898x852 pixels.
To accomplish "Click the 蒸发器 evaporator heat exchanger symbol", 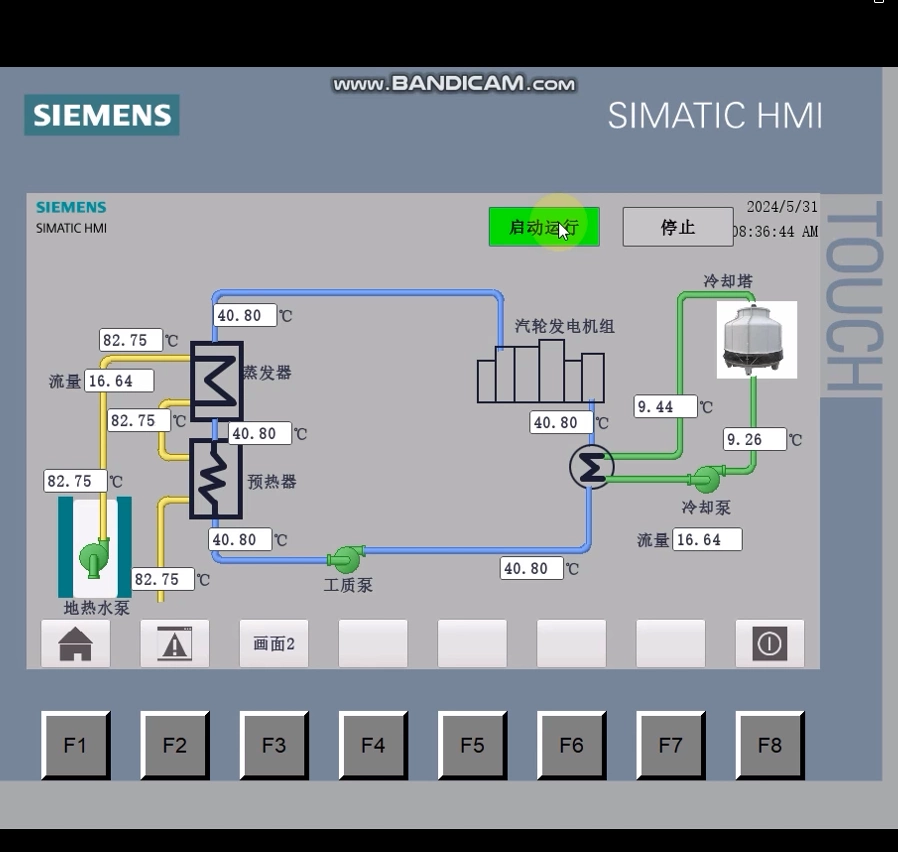I will click(x=216, y=381).
